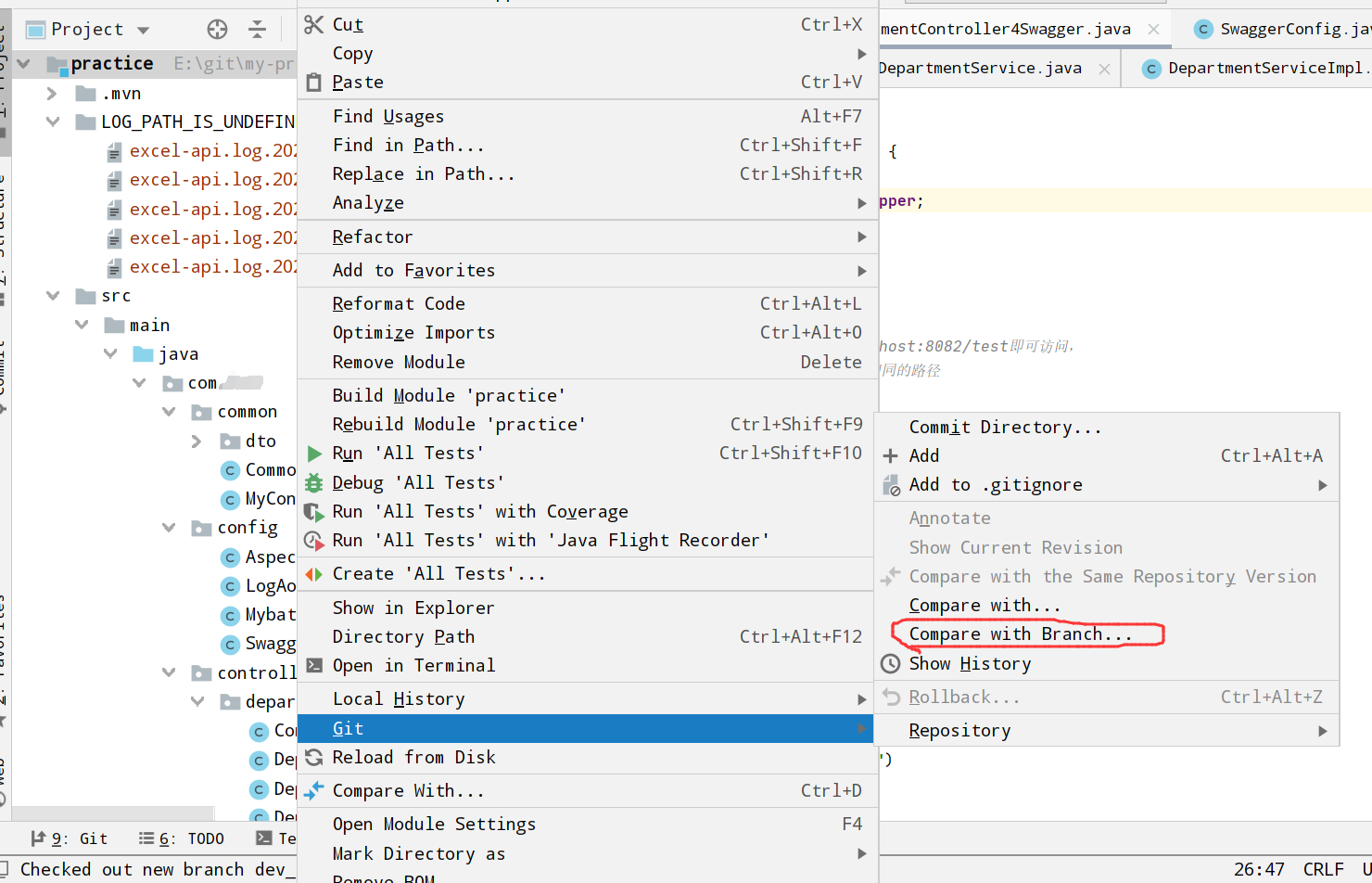Screen dimensions: 1372x883
Task: Collapse the src folder
Action: pos(53,296)
